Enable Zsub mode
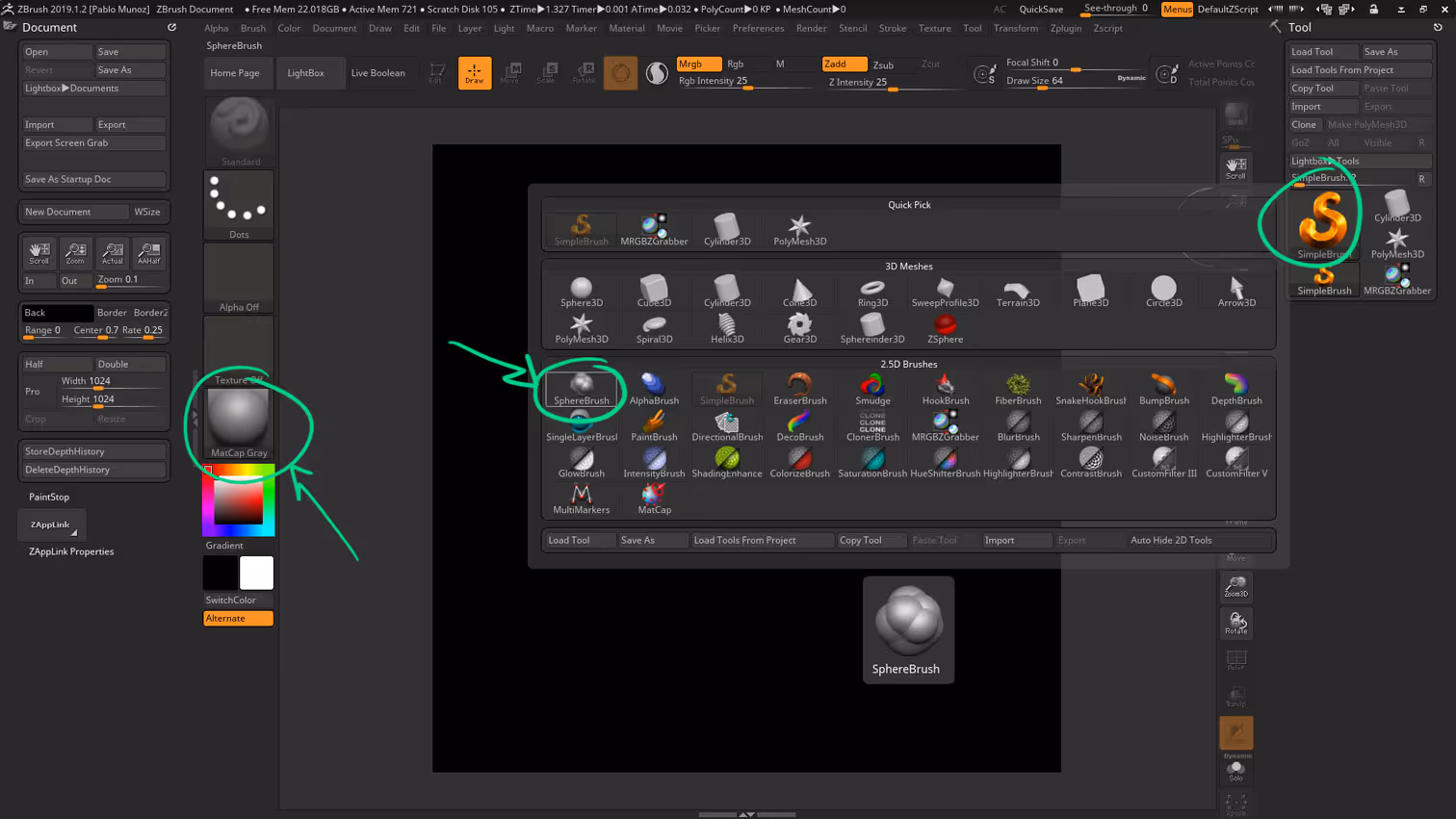Viewport: 1456px width, 819px height. [x=883, y=64]
